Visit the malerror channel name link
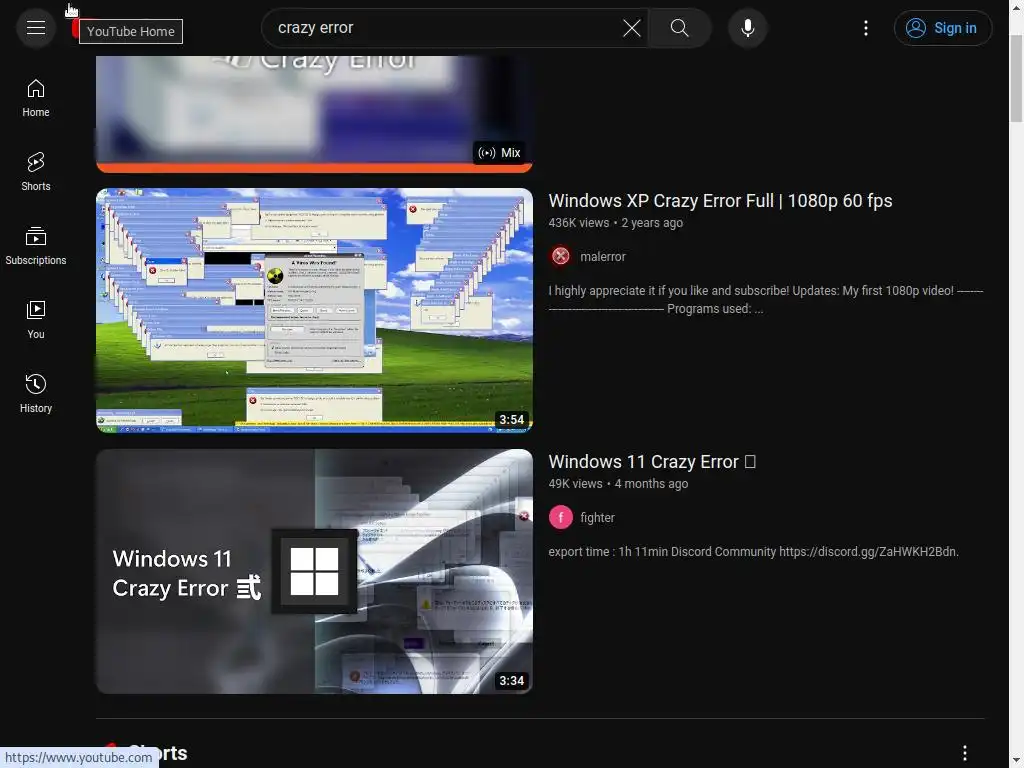This screenshot has height=768, width=1024. (x=603, y=257)
